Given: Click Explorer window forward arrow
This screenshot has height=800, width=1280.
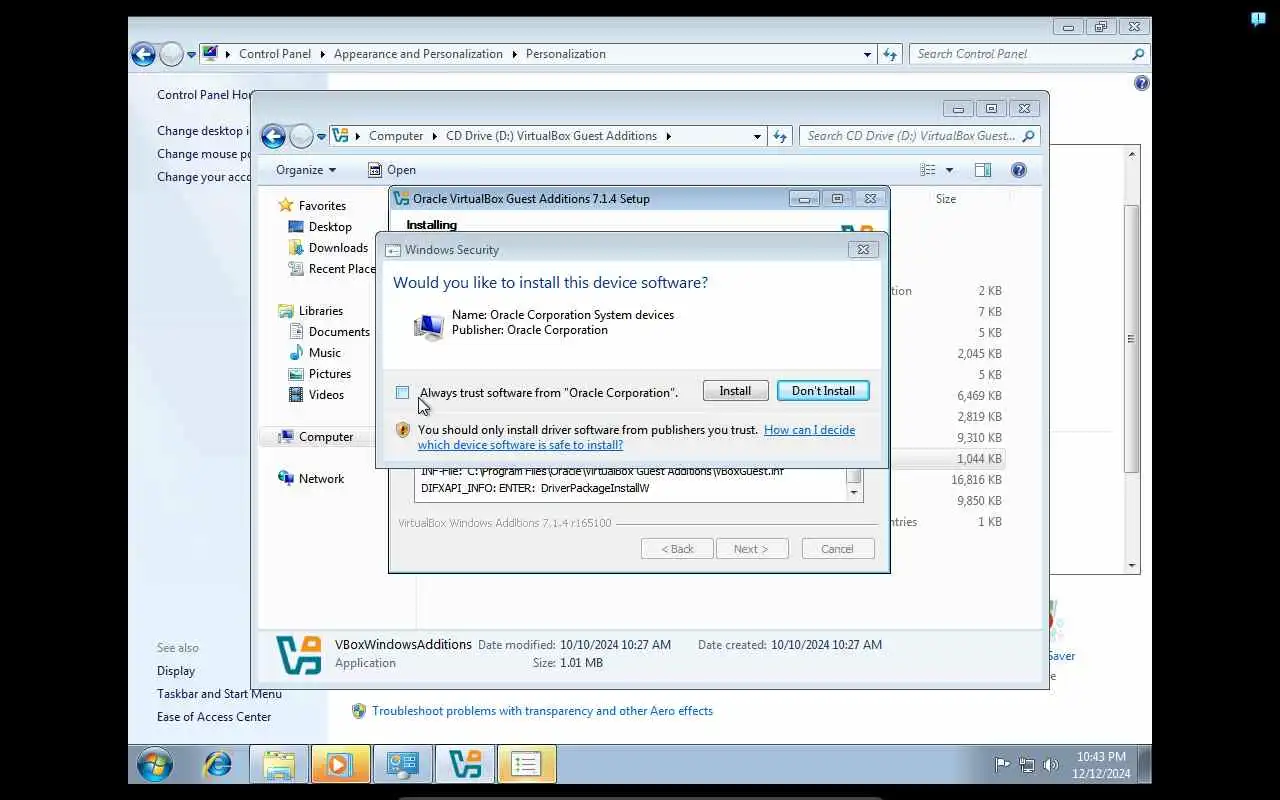Looking at the screenshot, I should [301, 136].
